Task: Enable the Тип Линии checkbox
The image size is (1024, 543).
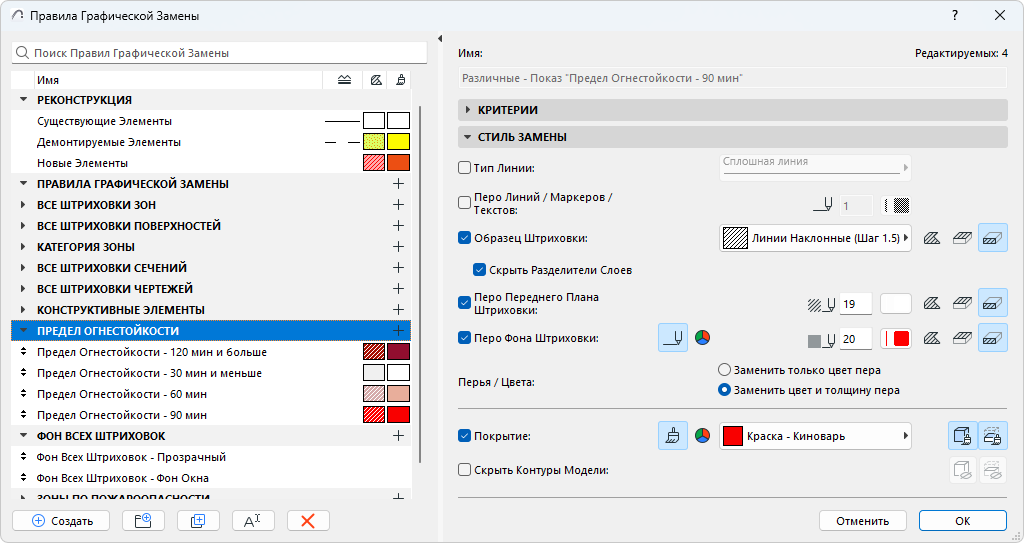Action: click(464, 168)
